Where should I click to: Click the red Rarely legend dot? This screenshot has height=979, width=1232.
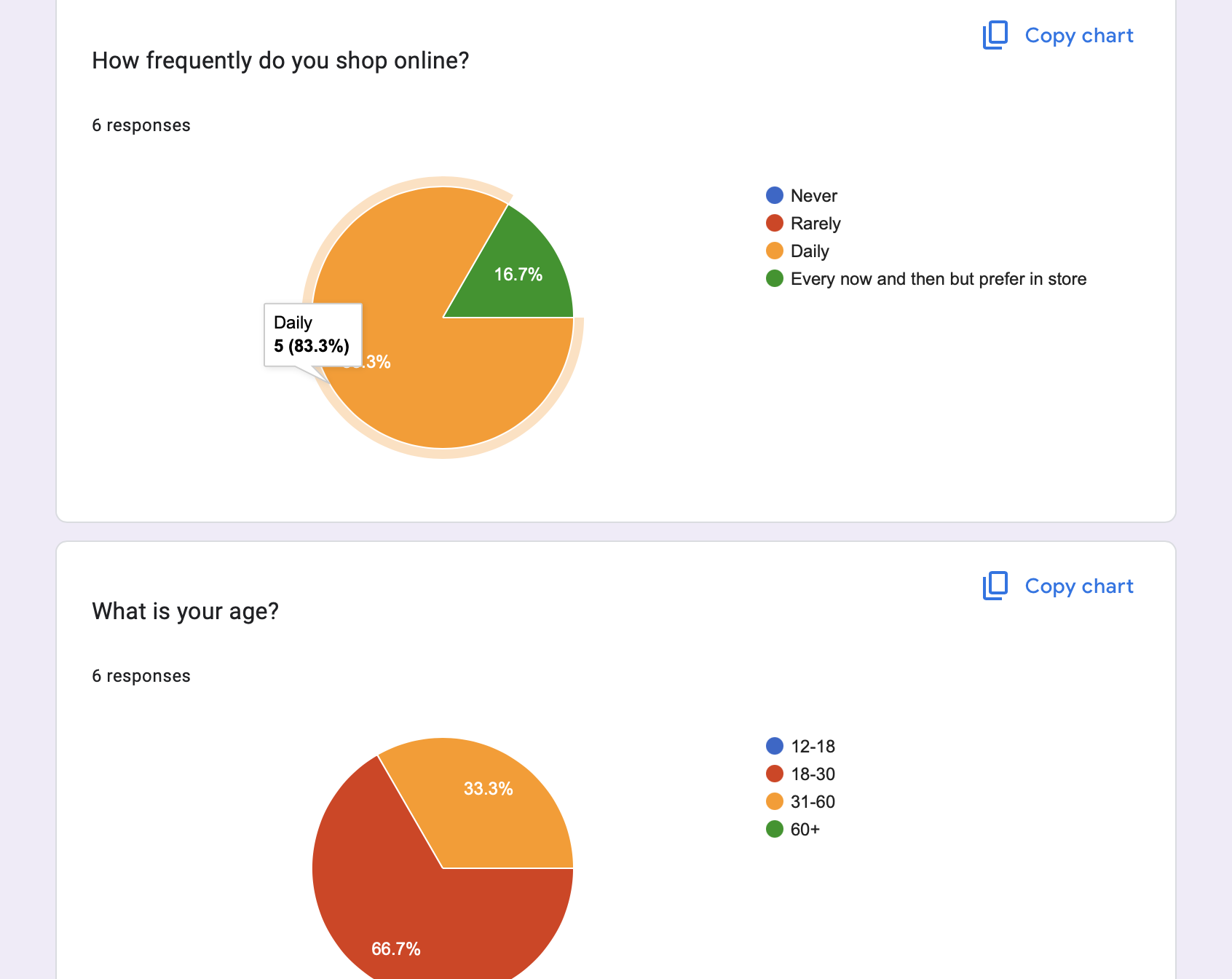pyautogui.click(x=775, y=223)
